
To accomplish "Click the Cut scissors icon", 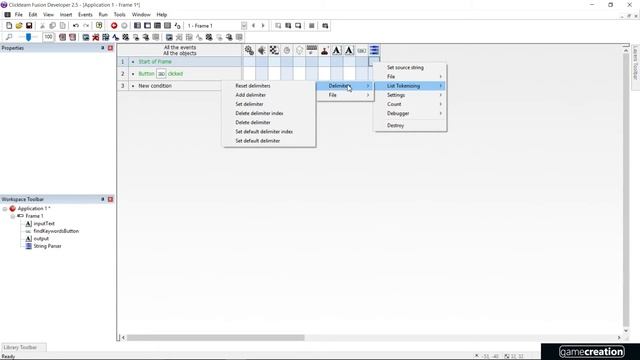I will [x=42, y=25].
